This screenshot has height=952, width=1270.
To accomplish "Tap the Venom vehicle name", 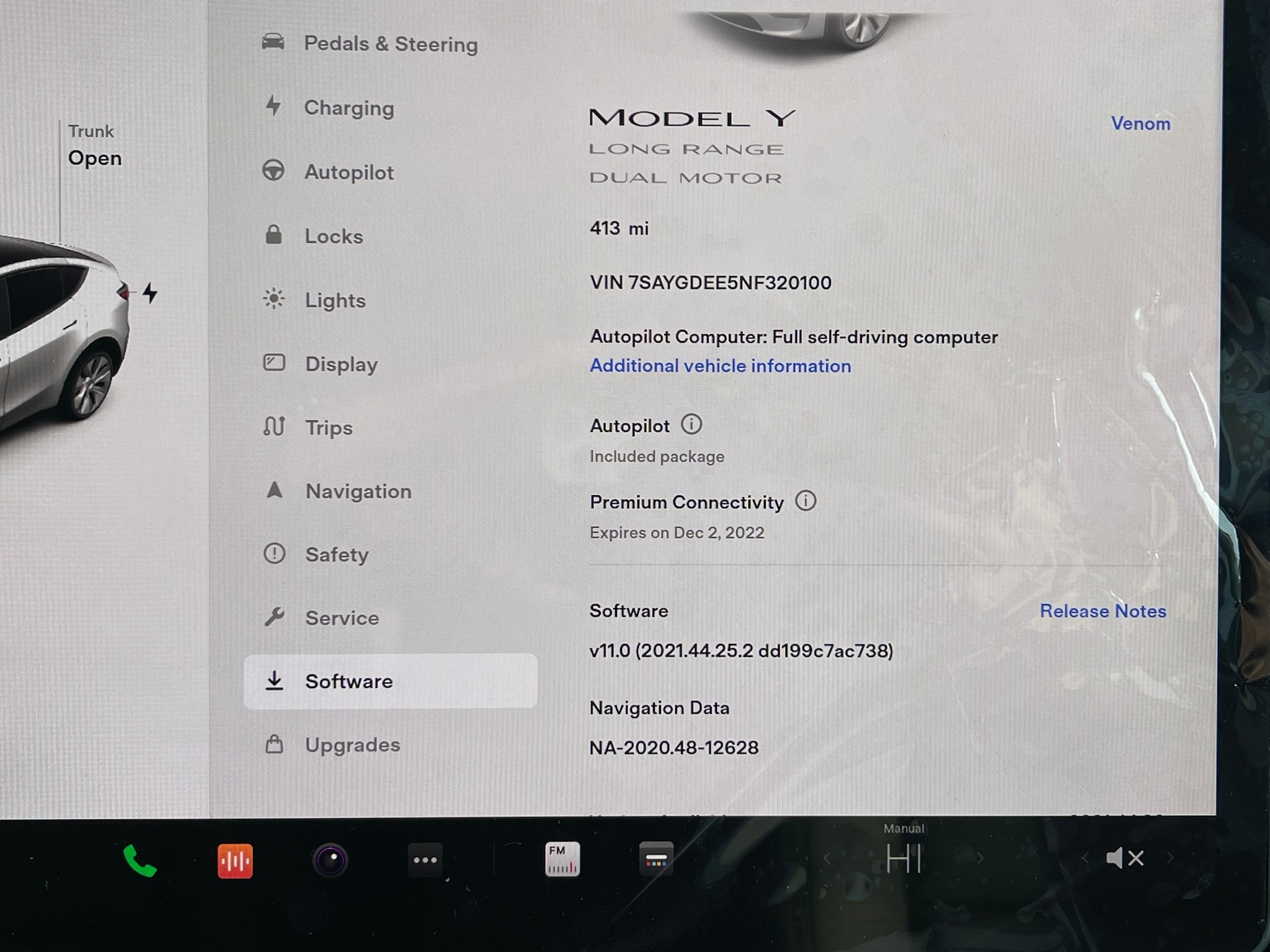I will click(x=1140, y=123).
